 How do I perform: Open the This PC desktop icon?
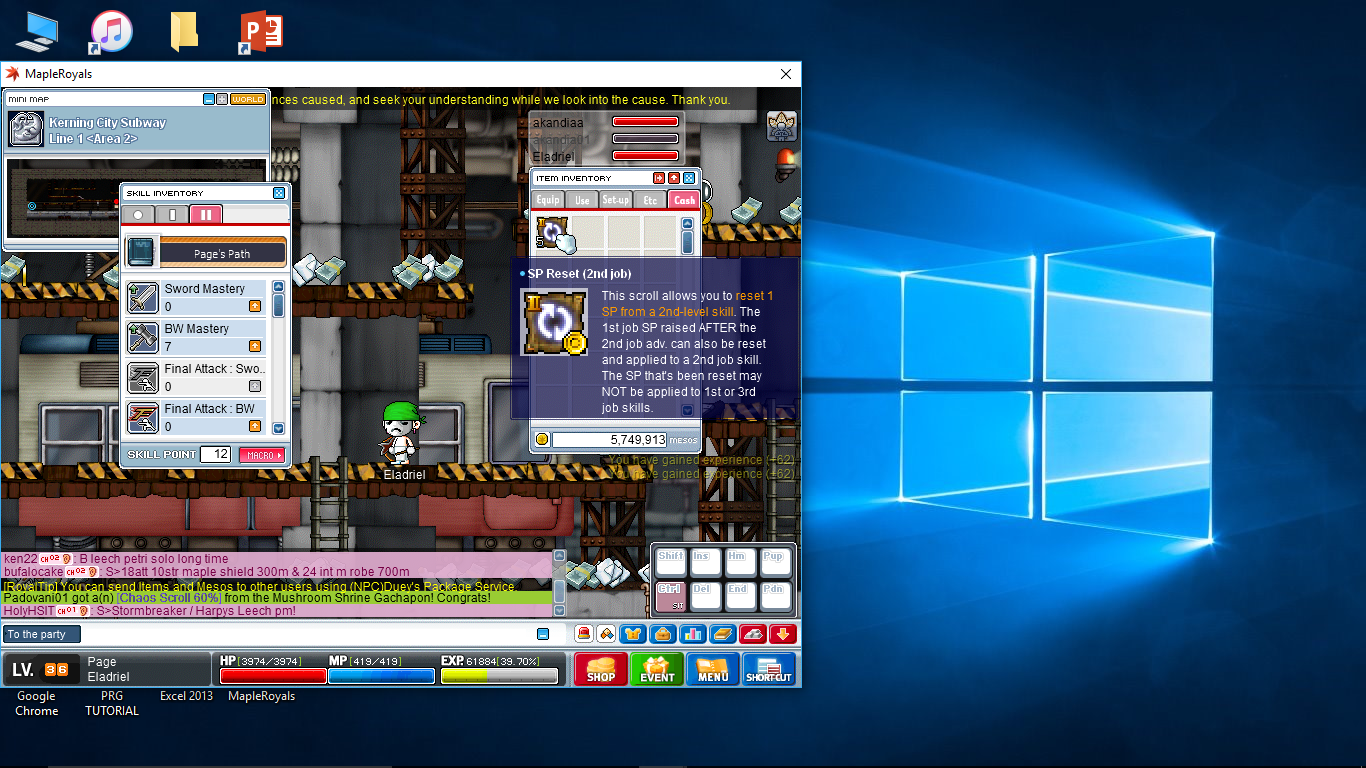pyautogui.click(x=36, y=31)
